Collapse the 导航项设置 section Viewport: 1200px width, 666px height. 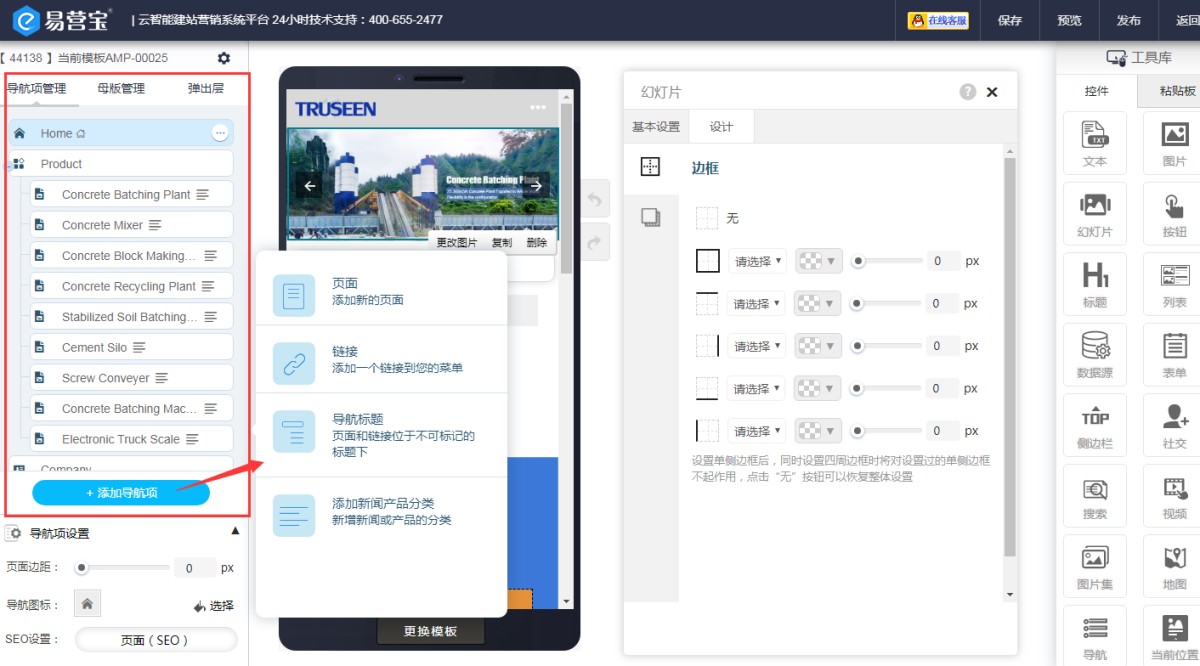coord(235,532)
